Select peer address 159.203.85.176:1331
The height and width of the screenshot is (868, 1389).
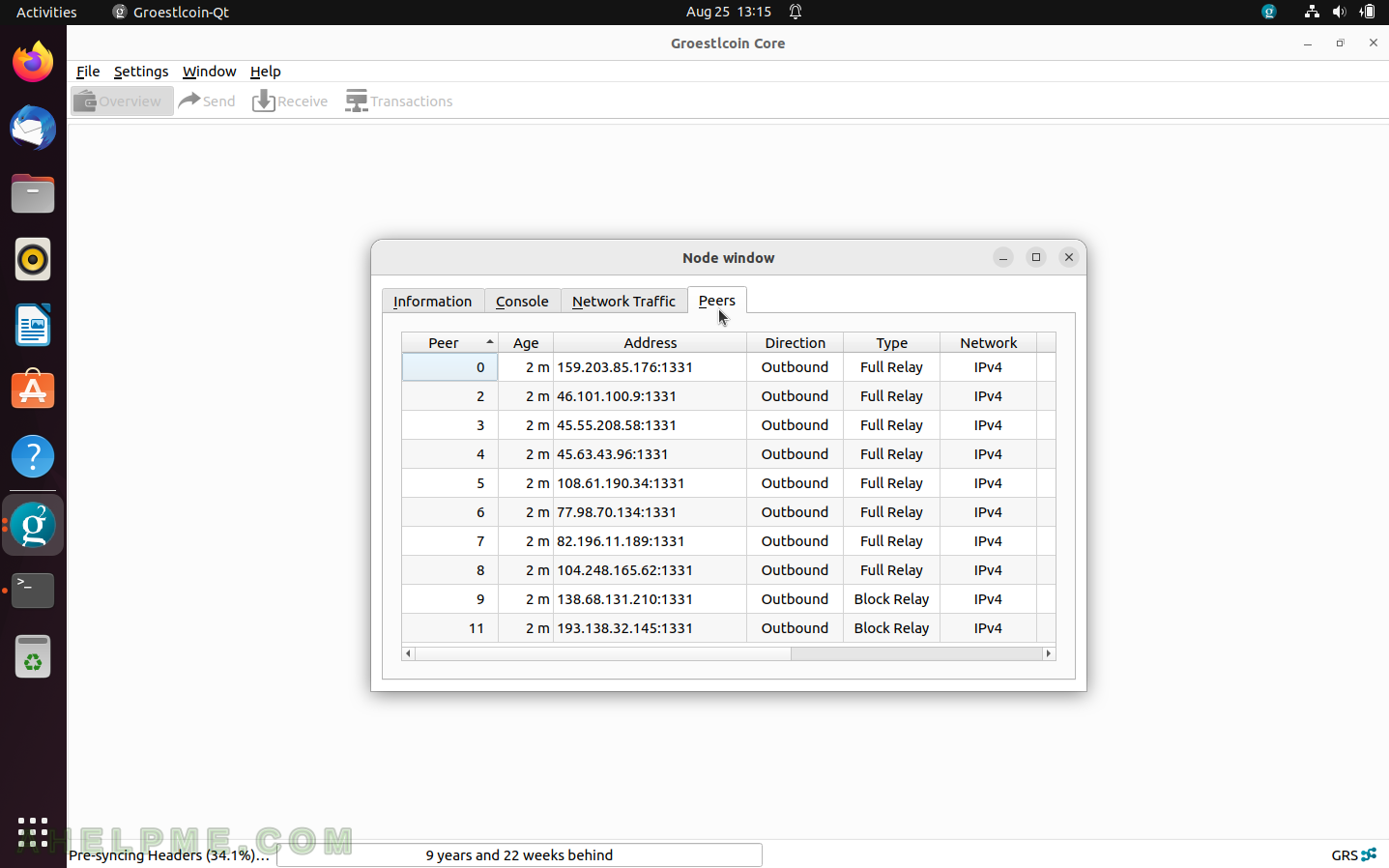pyautogui.click(x=650, y=367)
